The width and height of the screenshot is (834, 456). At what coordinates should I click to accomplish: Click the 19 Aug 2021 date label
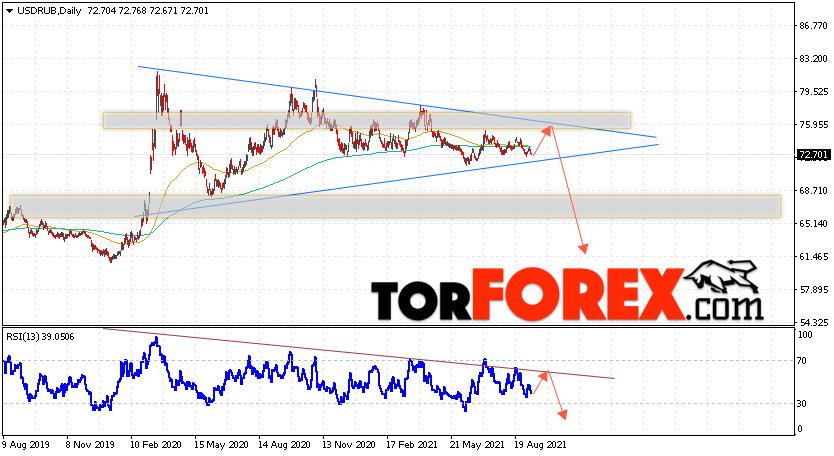[x=540, y=444]
